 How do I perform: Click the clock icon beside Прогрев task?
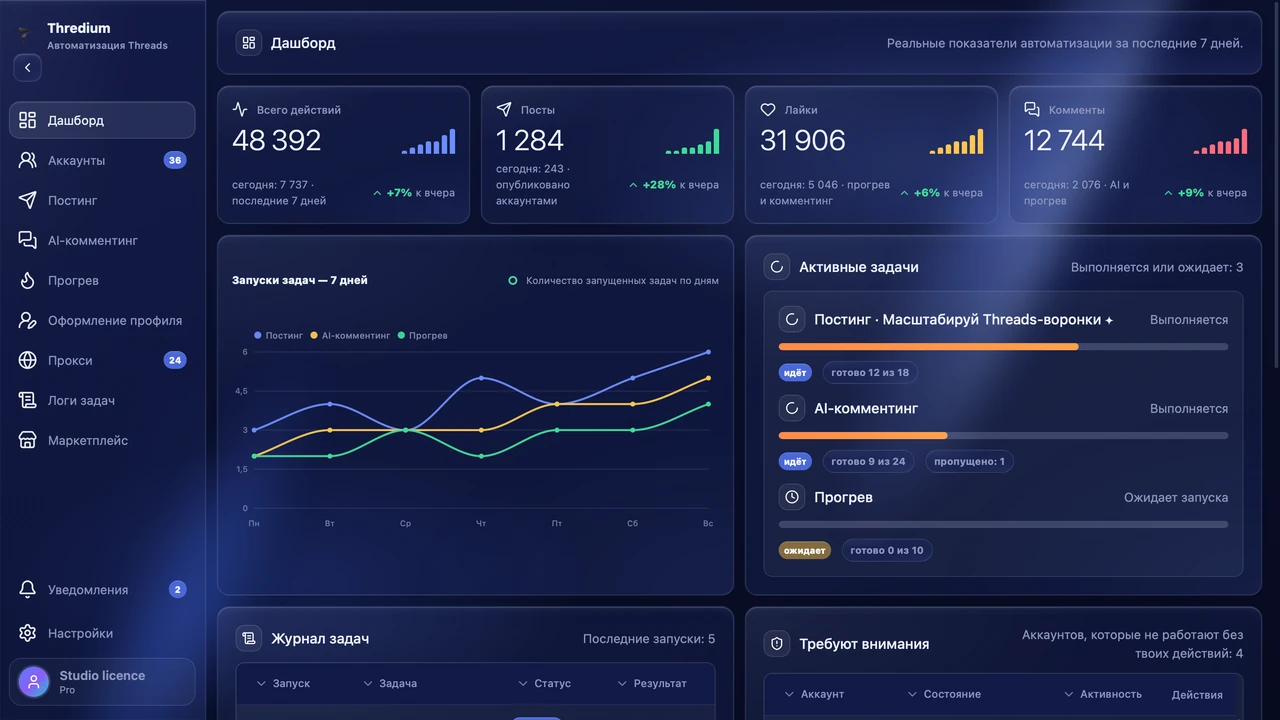pyautogui.click(x=792, y=497)
